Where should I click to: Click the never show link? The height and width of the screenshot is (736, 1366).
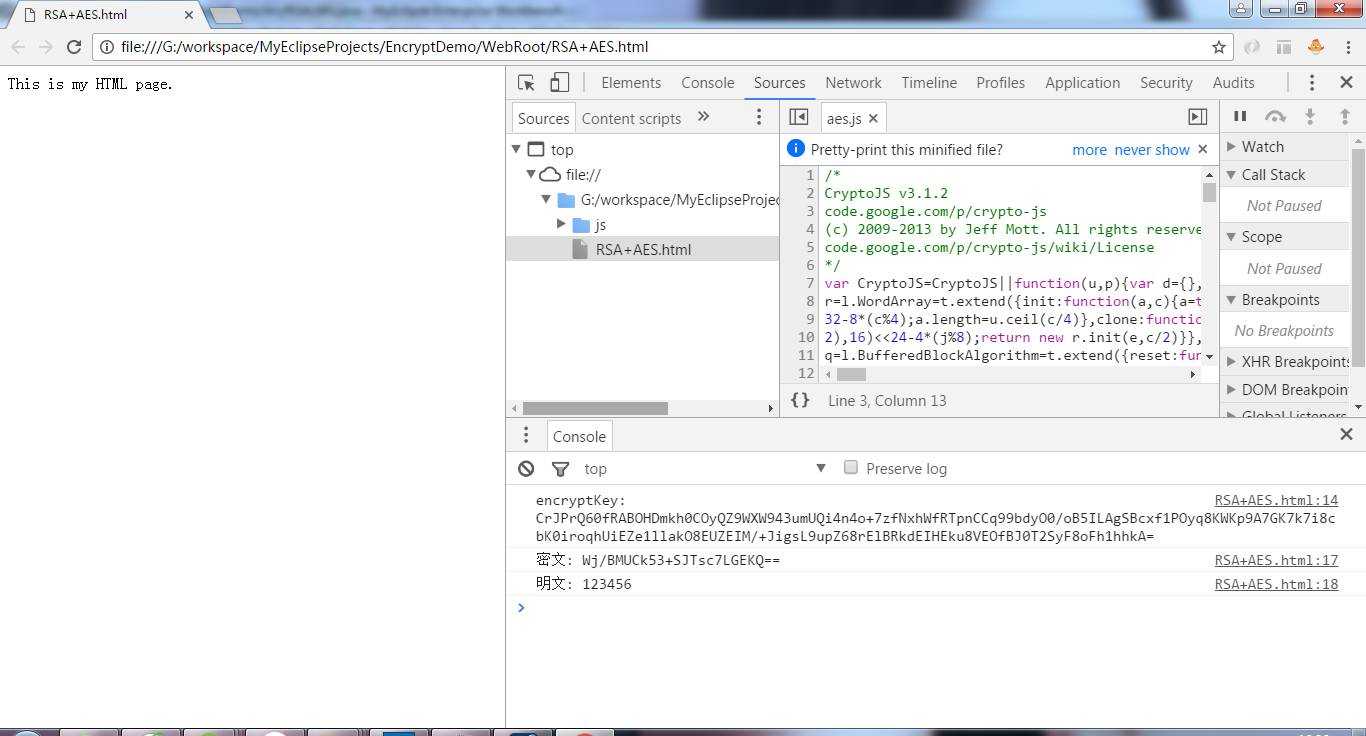[1152, 149]
